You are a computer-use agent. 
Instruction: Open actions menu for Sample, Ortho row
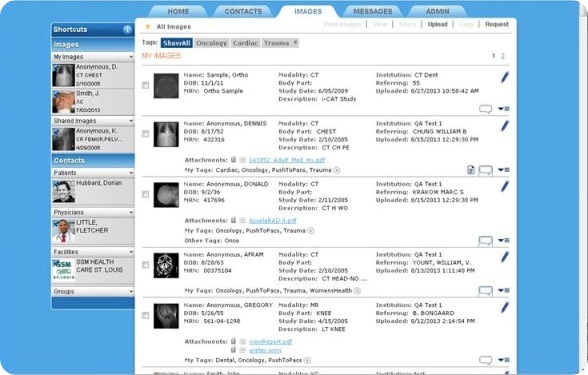(x=504, y=109)
